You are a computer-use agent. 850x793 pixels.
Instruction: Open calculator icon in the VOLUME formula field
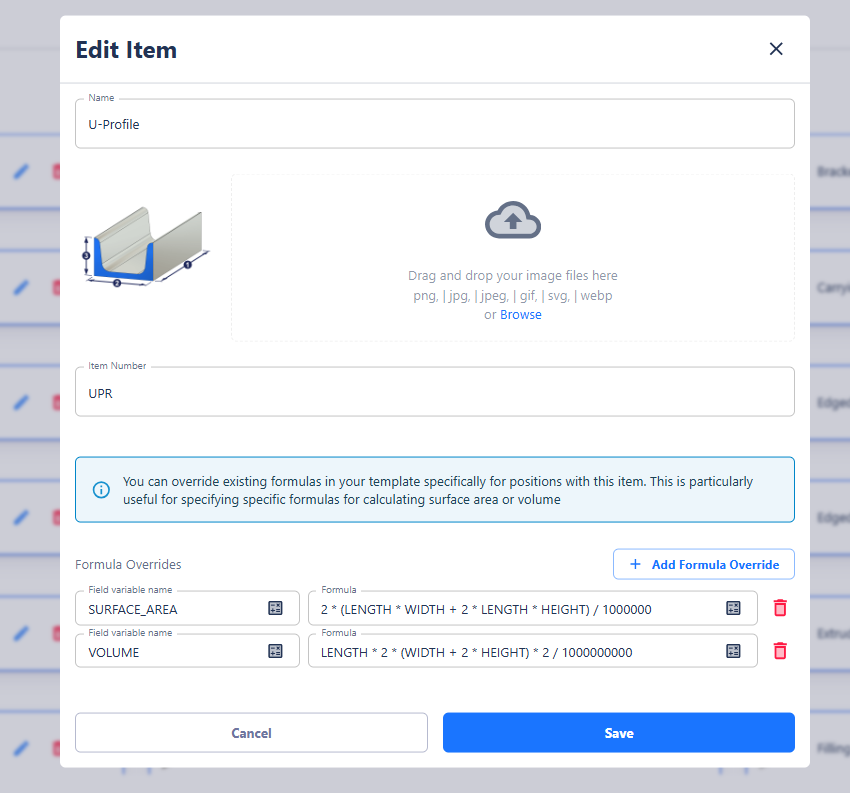click(733, 651)
